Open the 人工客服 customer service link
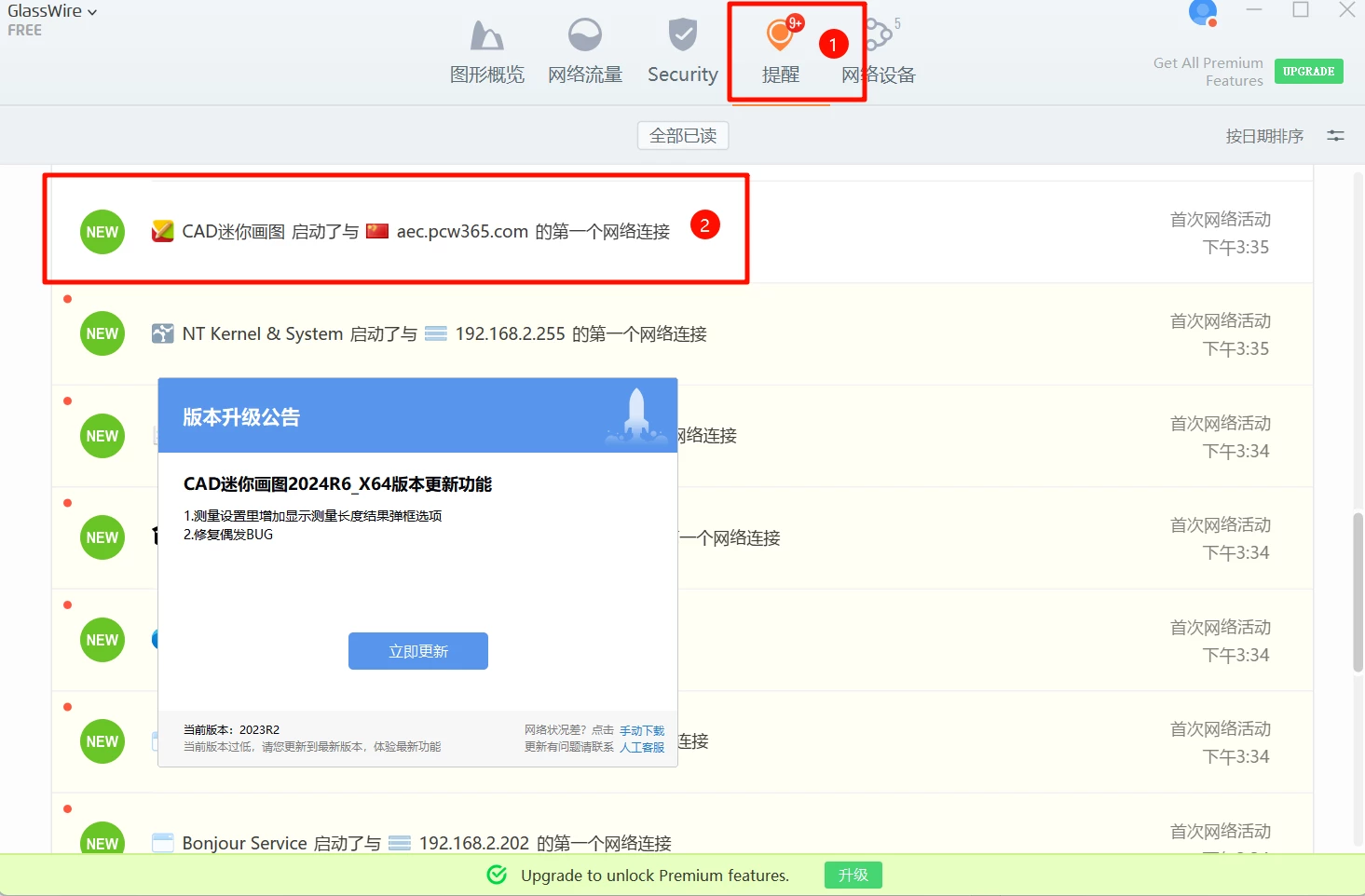Screen dimensions: 1365x896 coord(642,747)
